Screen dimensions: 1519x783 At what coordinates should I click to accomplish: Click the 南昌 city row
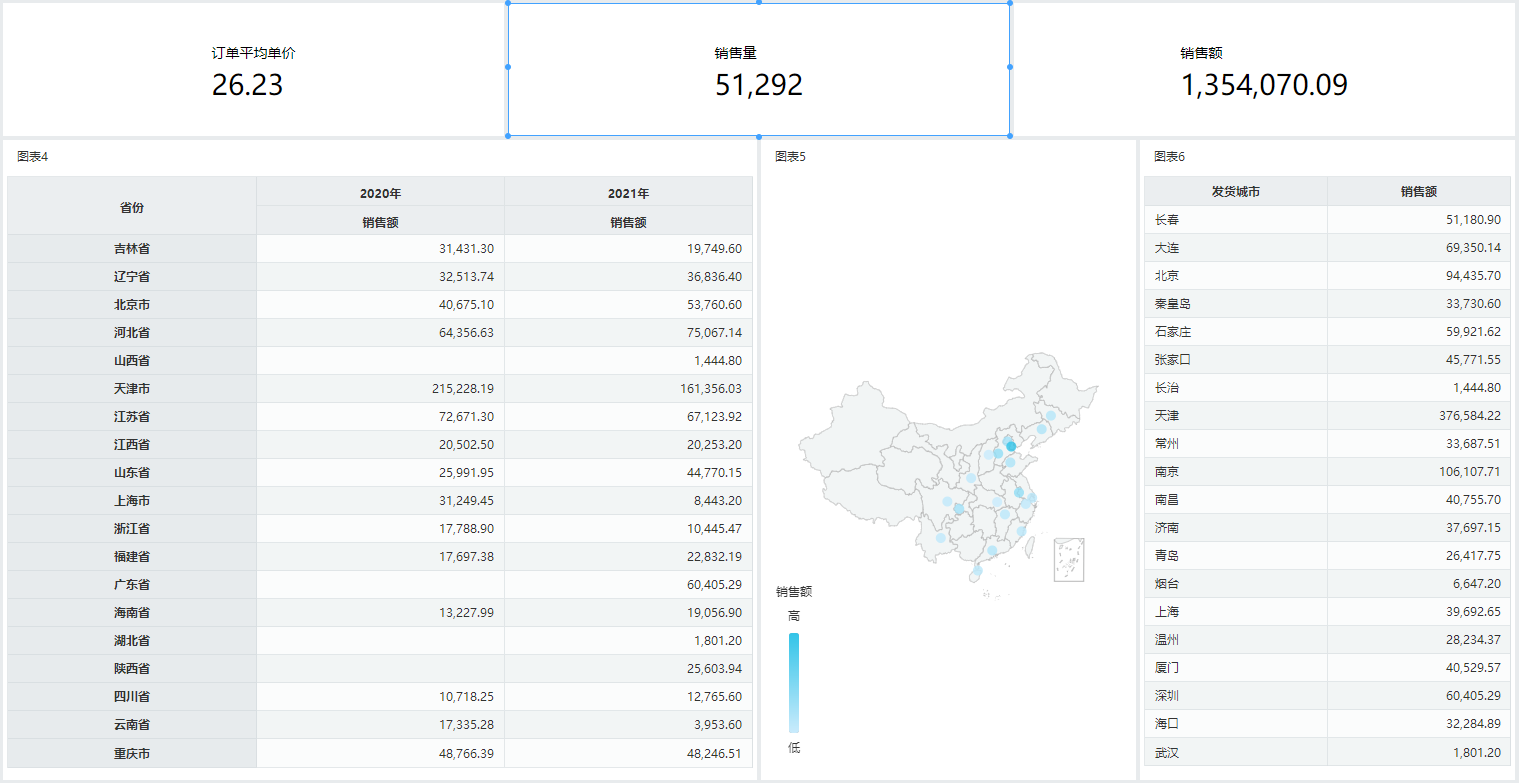click(x=1327, y=500)
